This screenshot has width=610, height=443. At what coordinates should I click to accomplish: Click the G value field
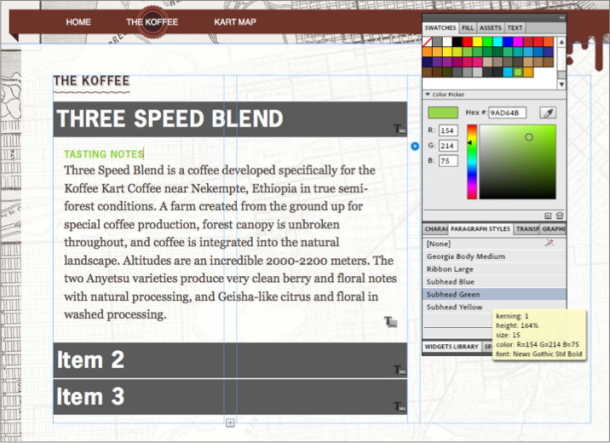coord(449,146)
